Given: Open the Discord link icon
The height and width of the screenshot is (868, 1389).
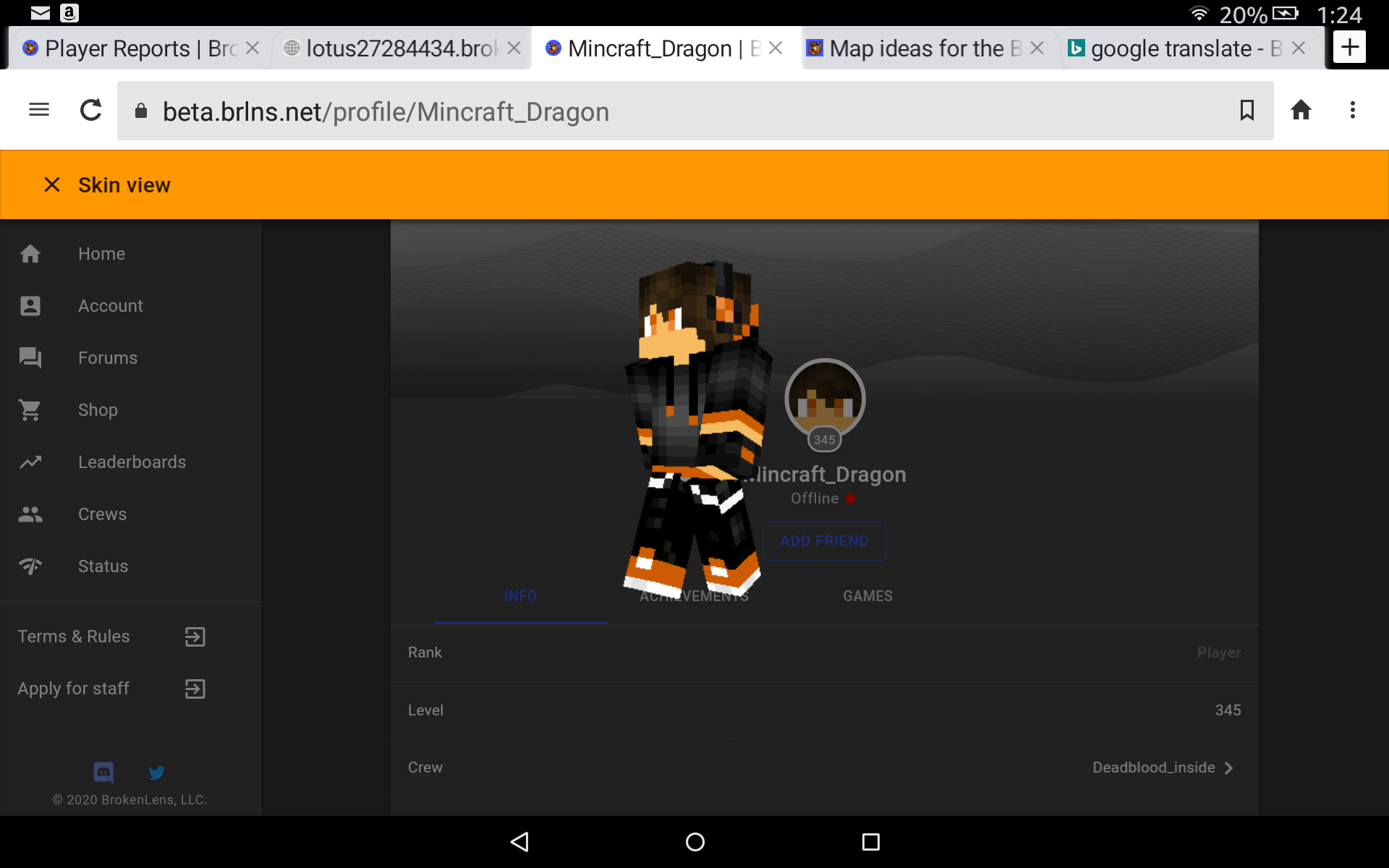Looking at the screenshot, I should [x=104, y=773].
